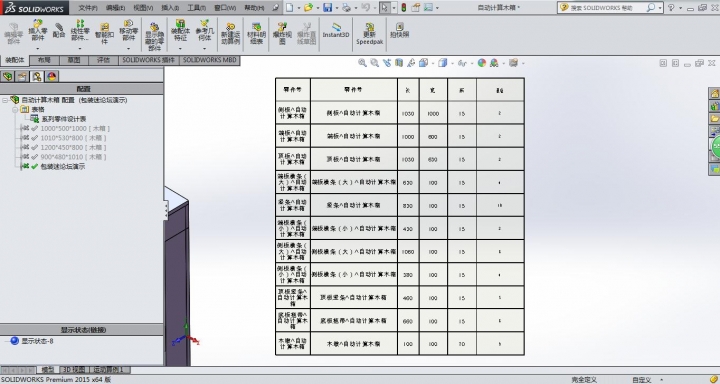
Task: Click the appearance color sphere icon
Action: click(482, 63)
